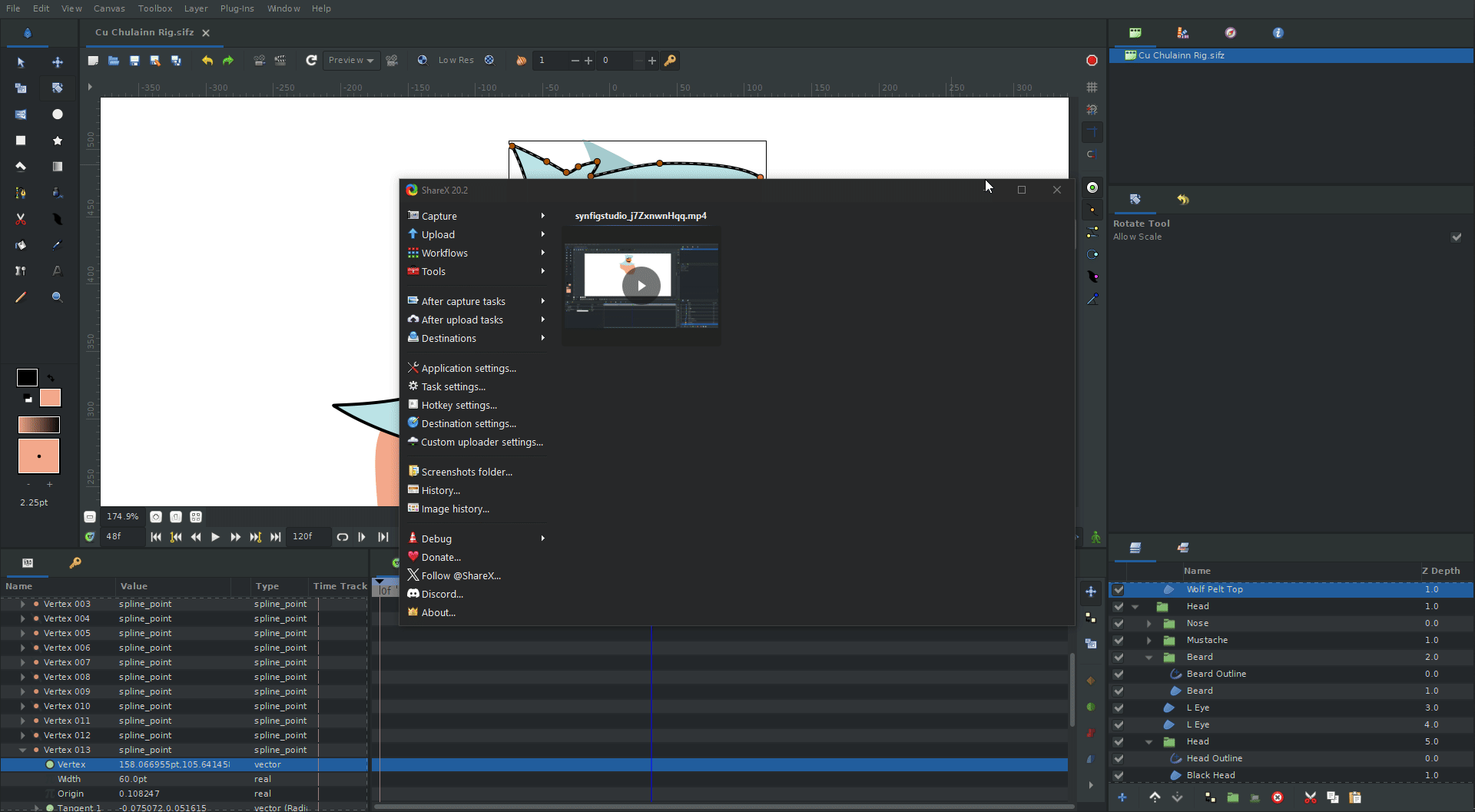
Task: Select the Cutout scissors tool
Action: pos(21,219)
